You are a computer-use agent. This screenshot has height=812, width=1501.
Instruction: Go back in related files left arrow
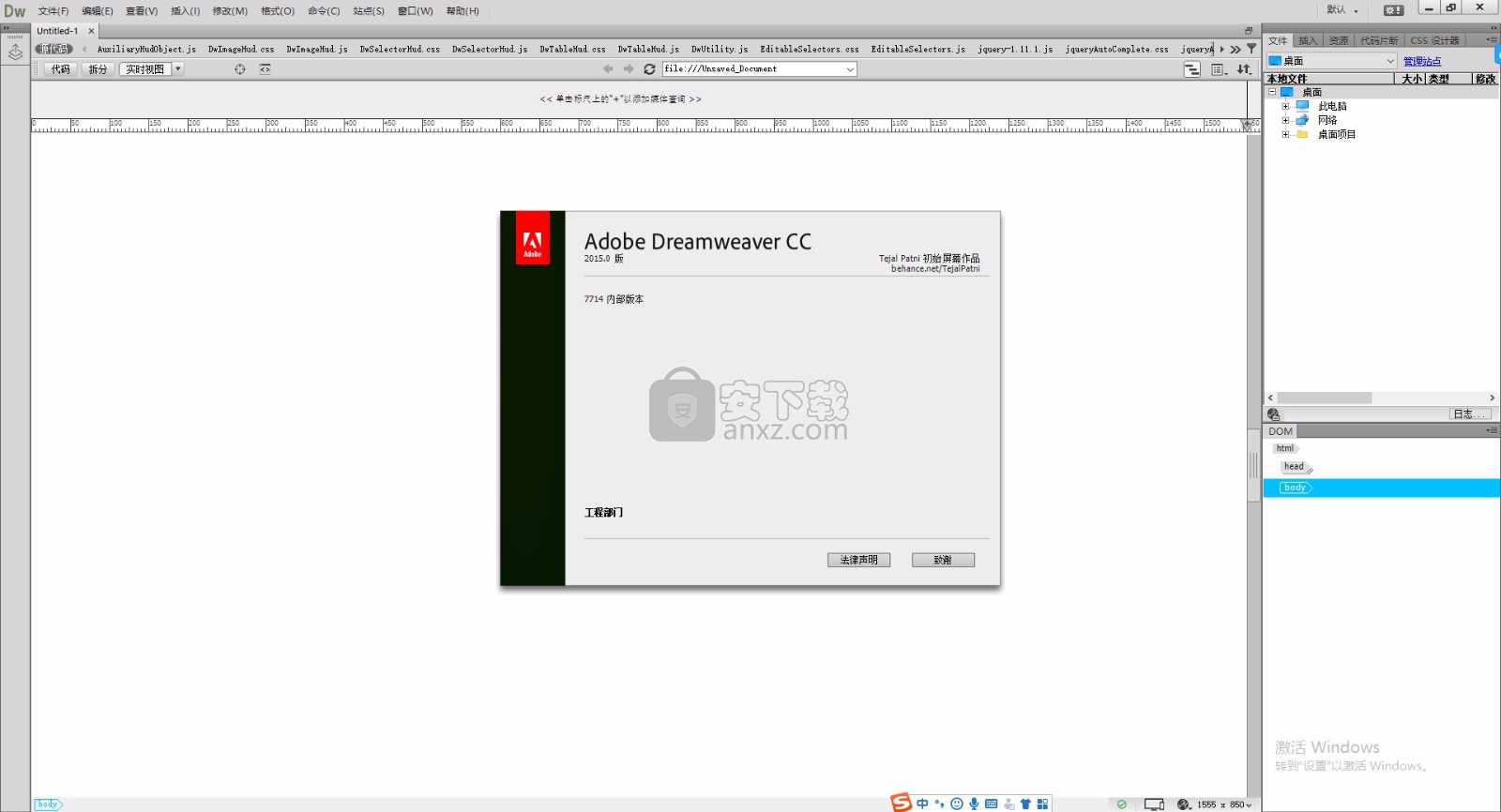click(x=84, y=49)
